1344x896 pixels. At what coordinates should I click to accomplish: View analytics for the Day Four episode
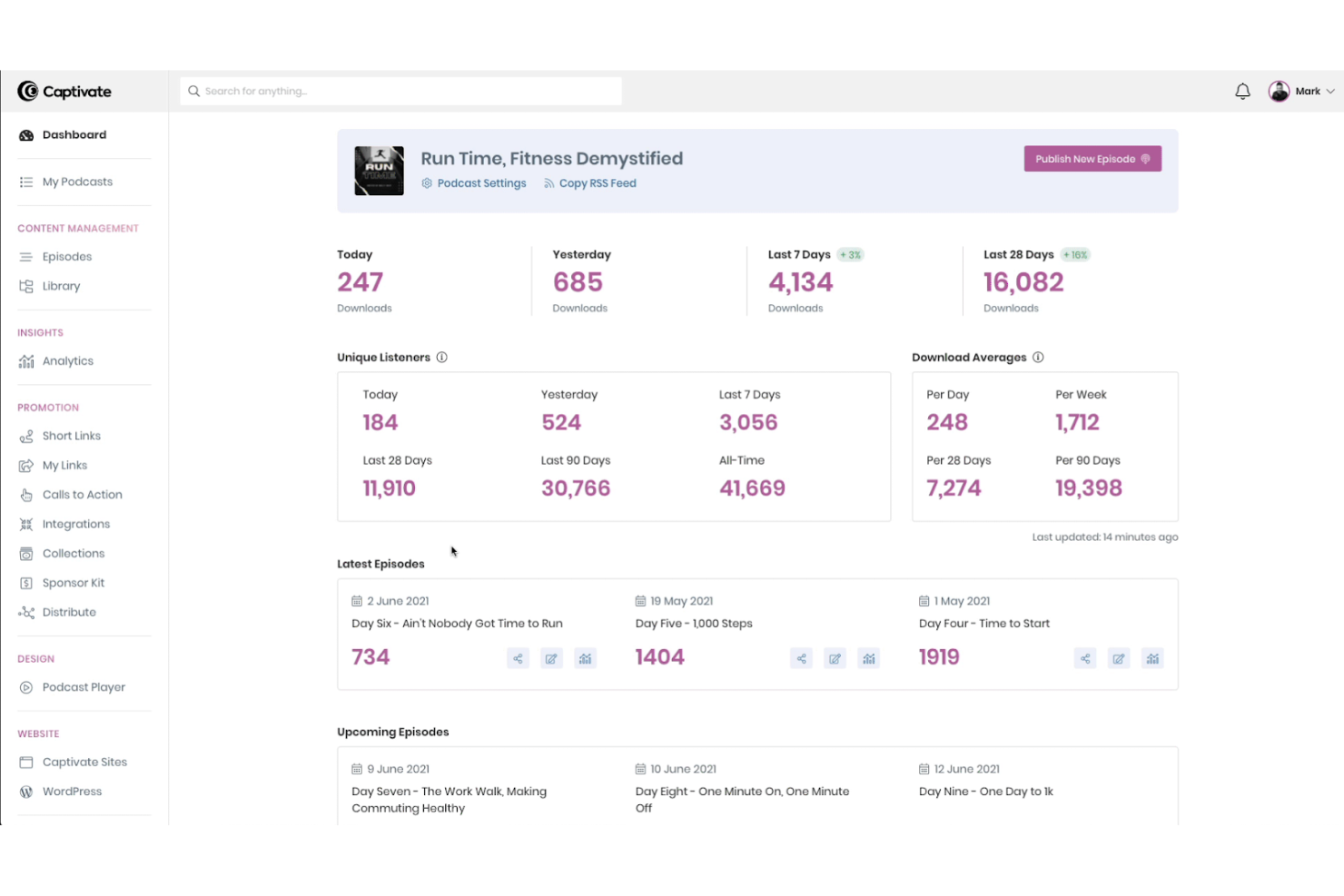(x=1152, y=657)
